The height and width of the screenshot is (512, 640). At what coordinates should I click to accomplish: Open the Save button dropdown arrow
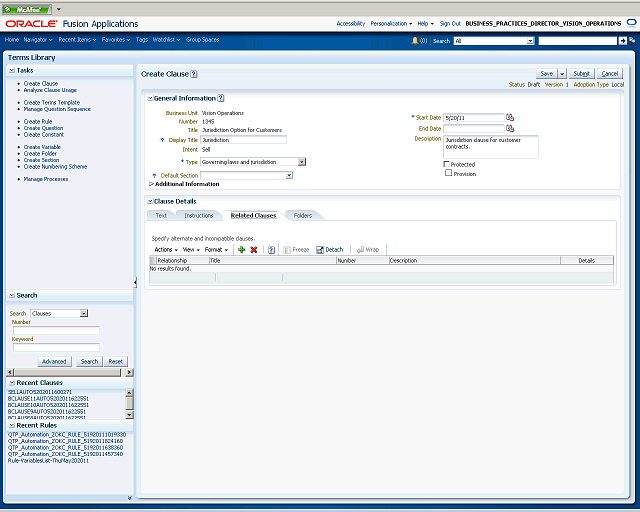coord(562,73)
